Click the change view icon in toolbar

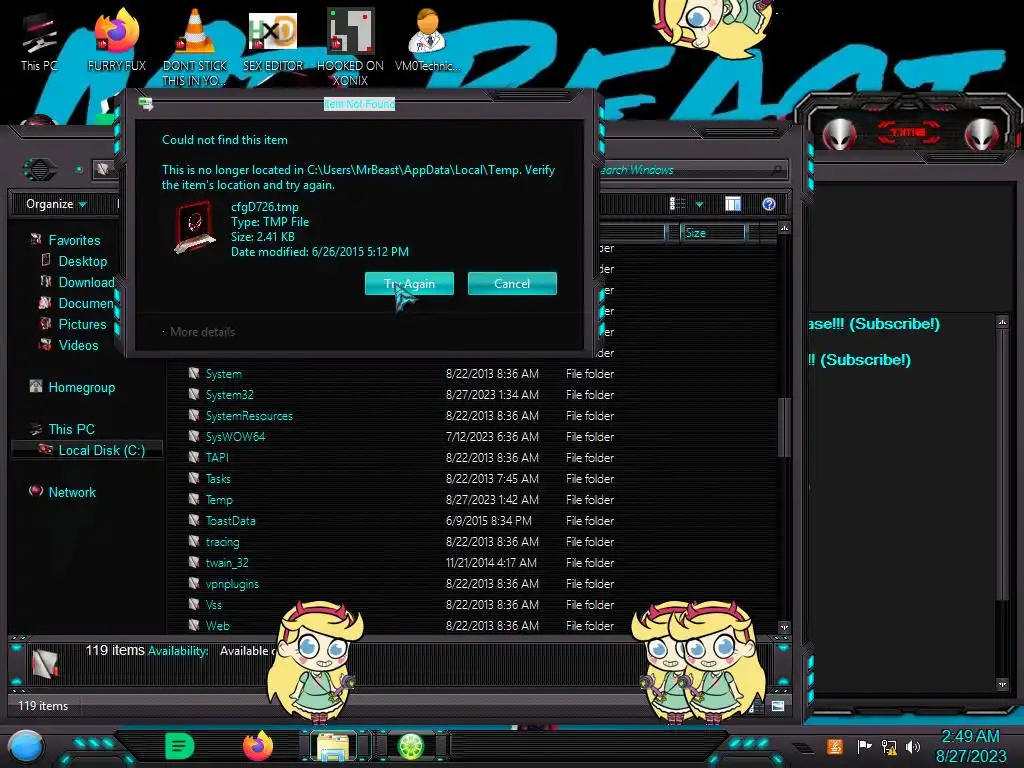coord(677,204)
